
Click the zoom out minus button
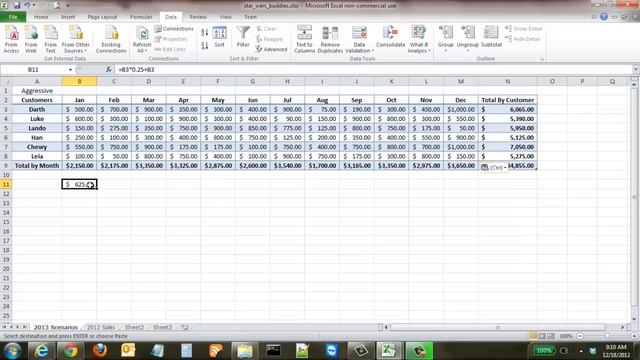tap(580, 336)
